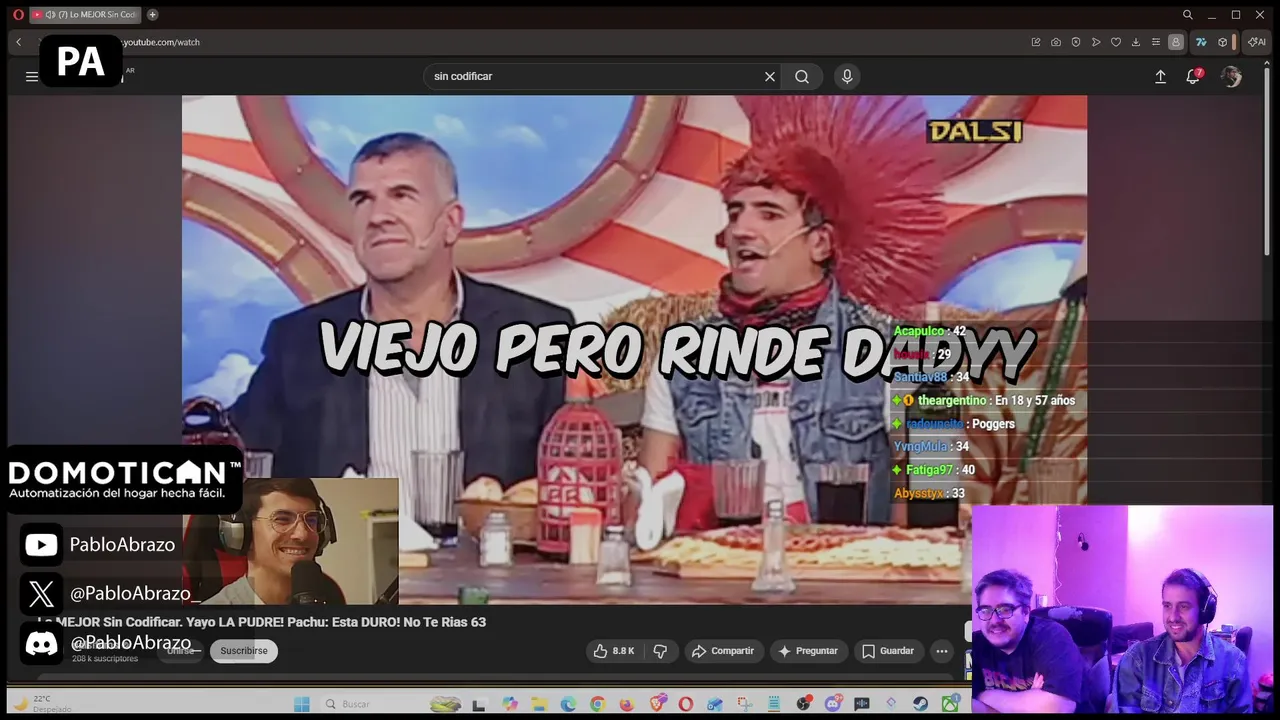The height and width of the screenshot is (720, 1280).
Task: Launch Copilot from the taskbar
Action: click(510, 704)
